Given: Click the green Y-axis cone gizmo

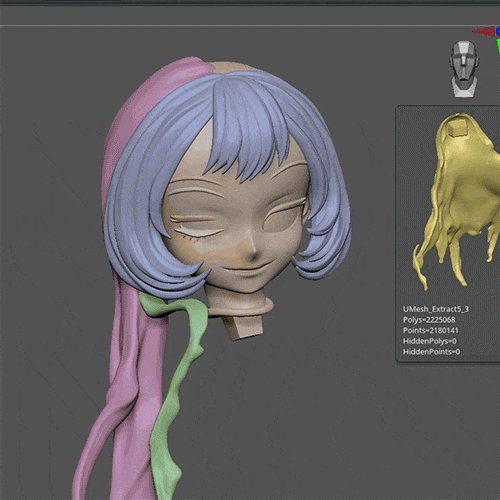Looking at the screenshot, I should coord(498,46).
